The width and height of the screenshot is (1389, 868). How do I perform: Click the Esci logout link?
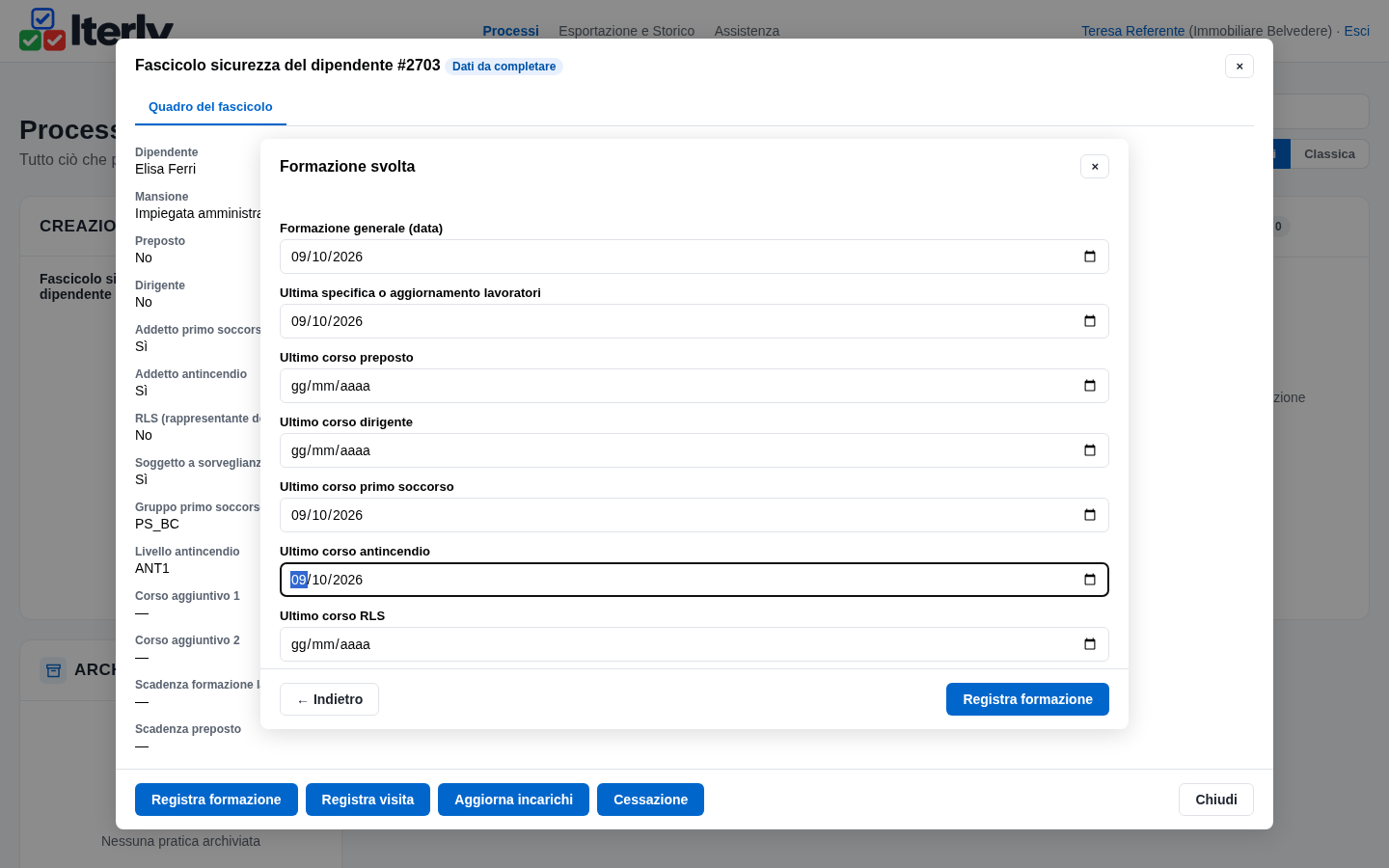click(1356, 31)
